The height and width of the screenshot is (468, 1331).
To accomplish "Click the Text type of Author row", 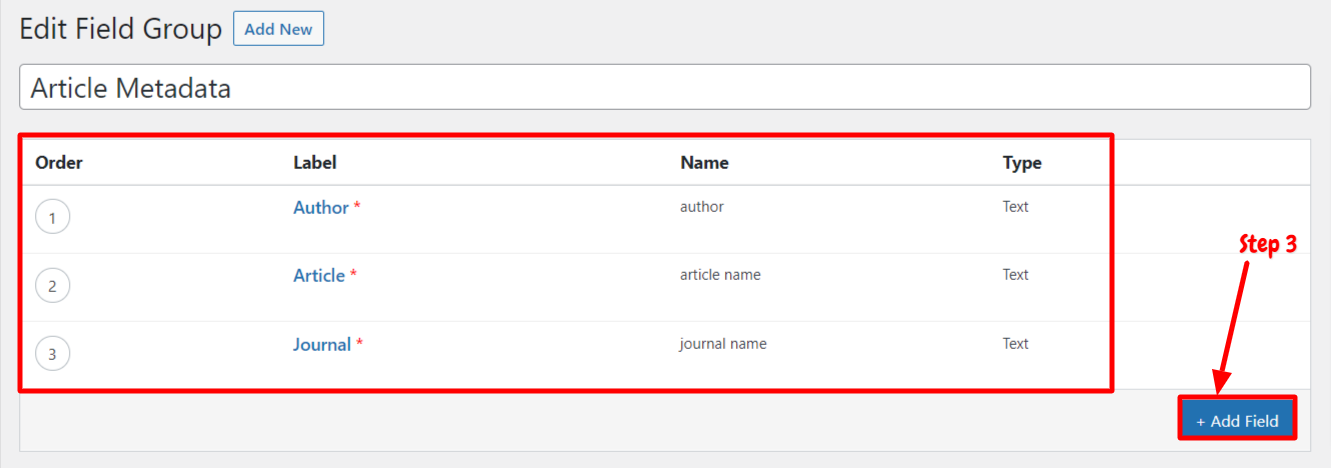I will coord(1016,207).
